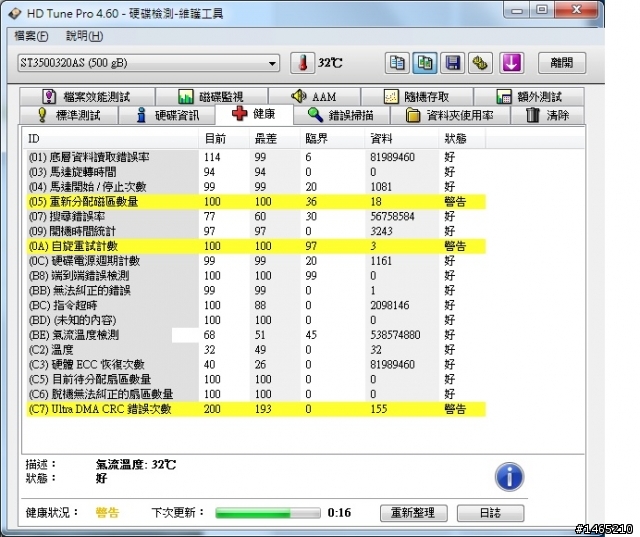640x537 pixels.
Task: Switch to the 磁碟監視 tab
Action: click(x=211, y=97)
